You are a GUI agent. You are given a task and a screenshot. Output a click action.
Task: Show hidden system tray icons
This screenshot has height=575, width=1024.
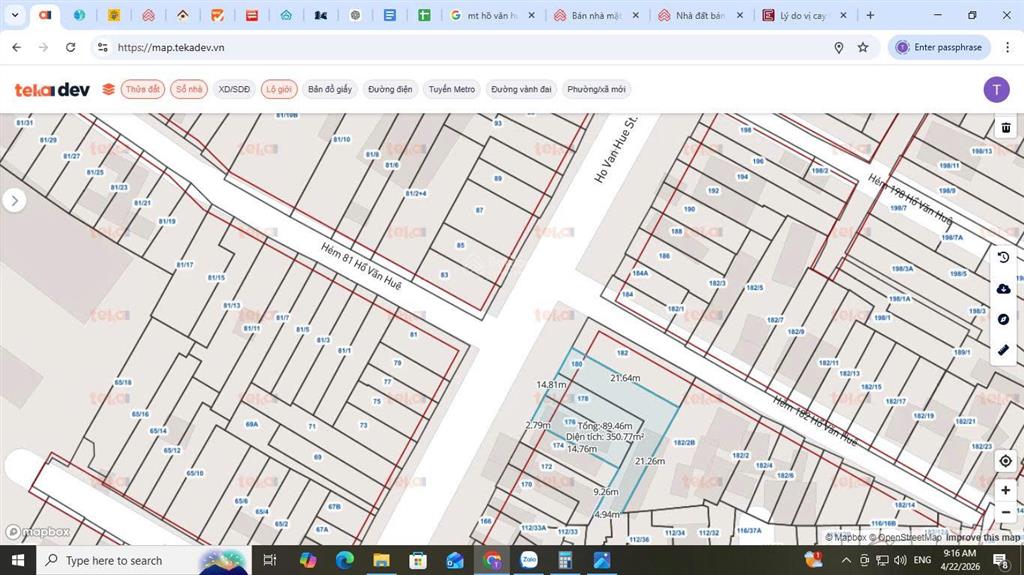tap(846, 560)
